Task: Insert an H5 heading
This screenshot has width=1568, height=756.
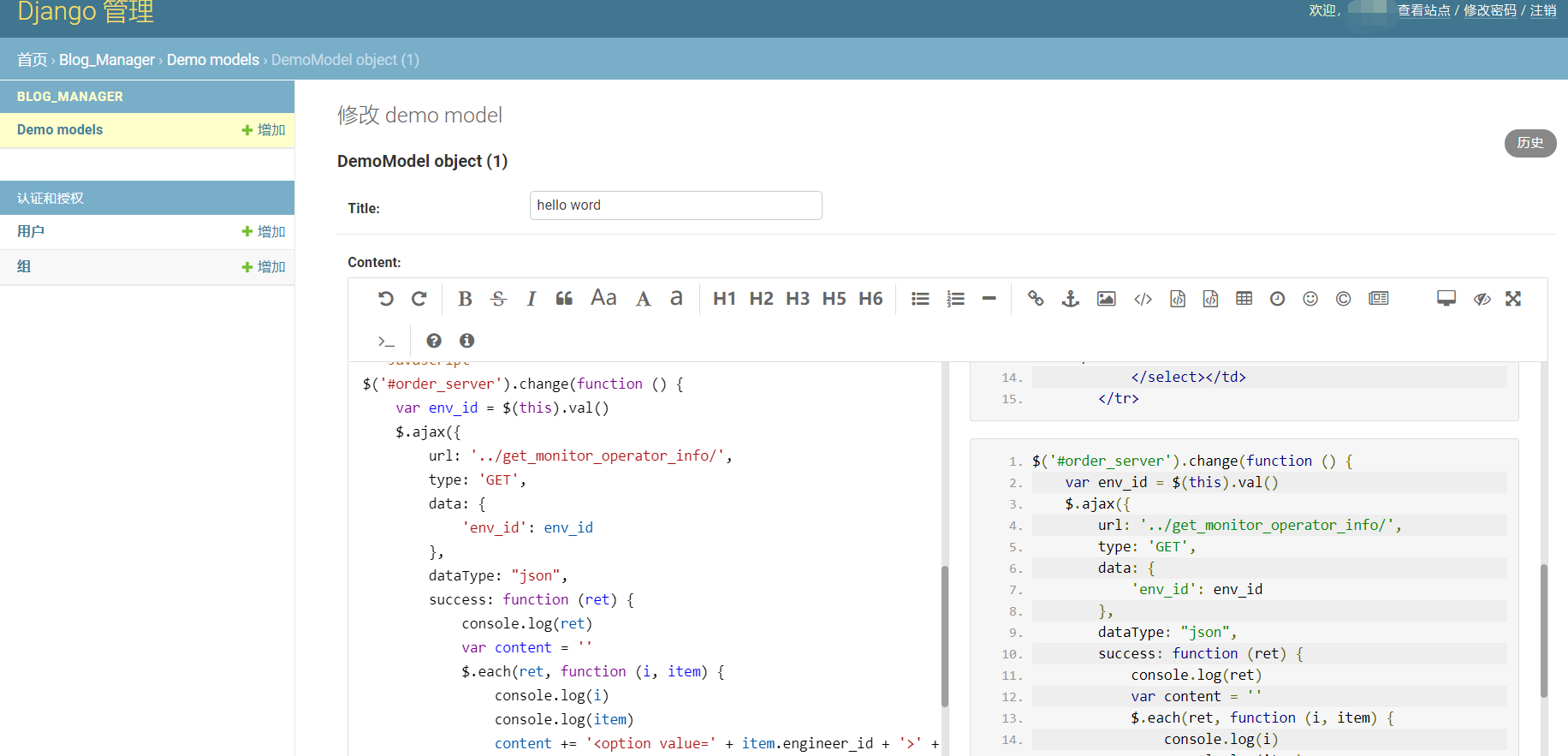Action: [x=834, y=299]
